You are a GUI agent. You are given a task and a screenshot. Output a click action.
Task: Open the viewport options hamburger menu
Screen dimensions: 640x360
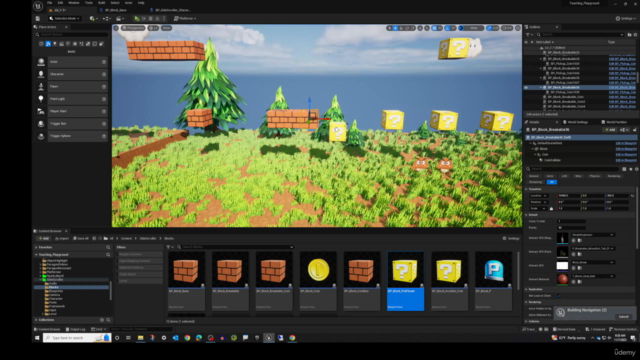click(116, 28)
